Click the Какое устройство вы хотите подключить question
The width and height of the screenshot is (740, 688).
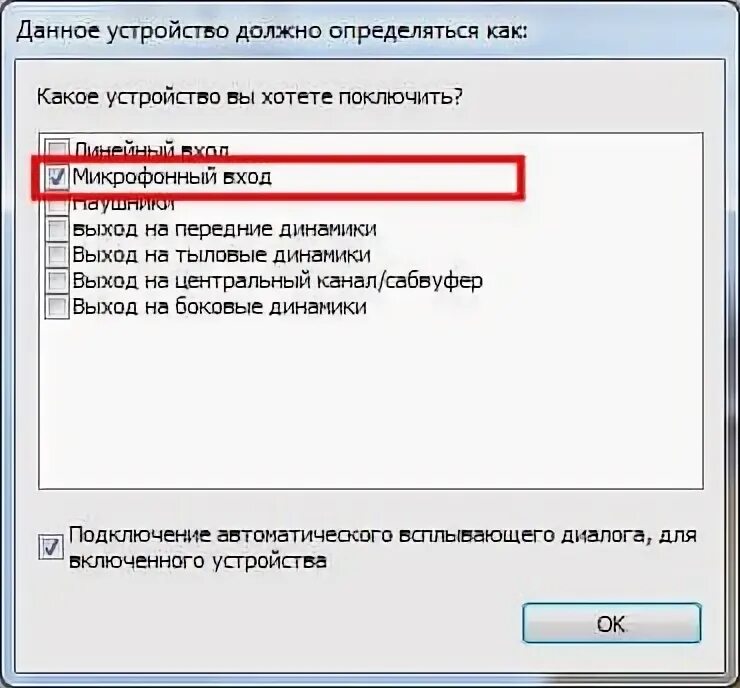(250, 98)
